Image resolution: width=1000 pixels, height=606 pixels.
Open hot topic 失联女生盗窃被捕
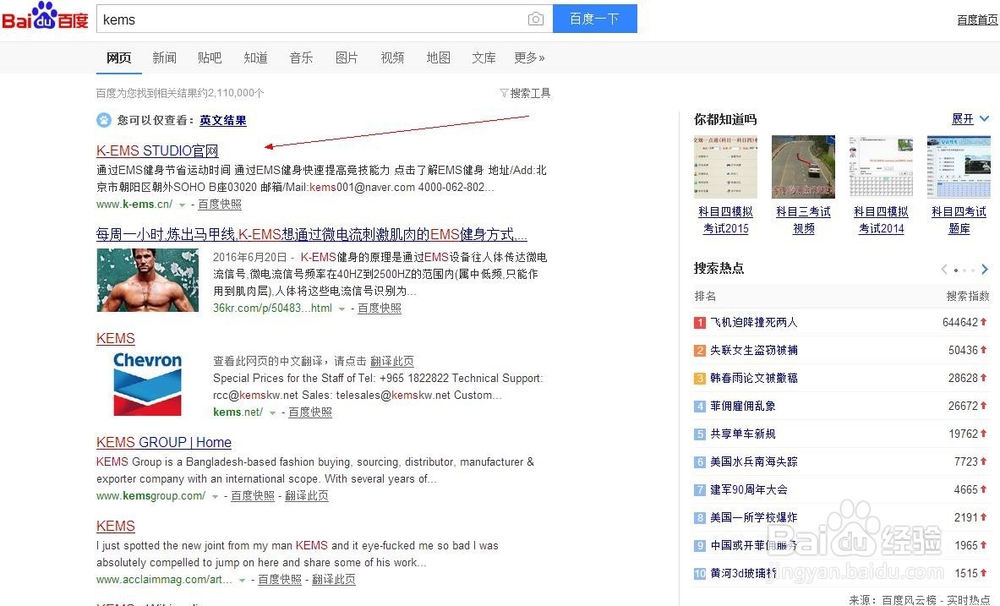click(x=754, y=350)
